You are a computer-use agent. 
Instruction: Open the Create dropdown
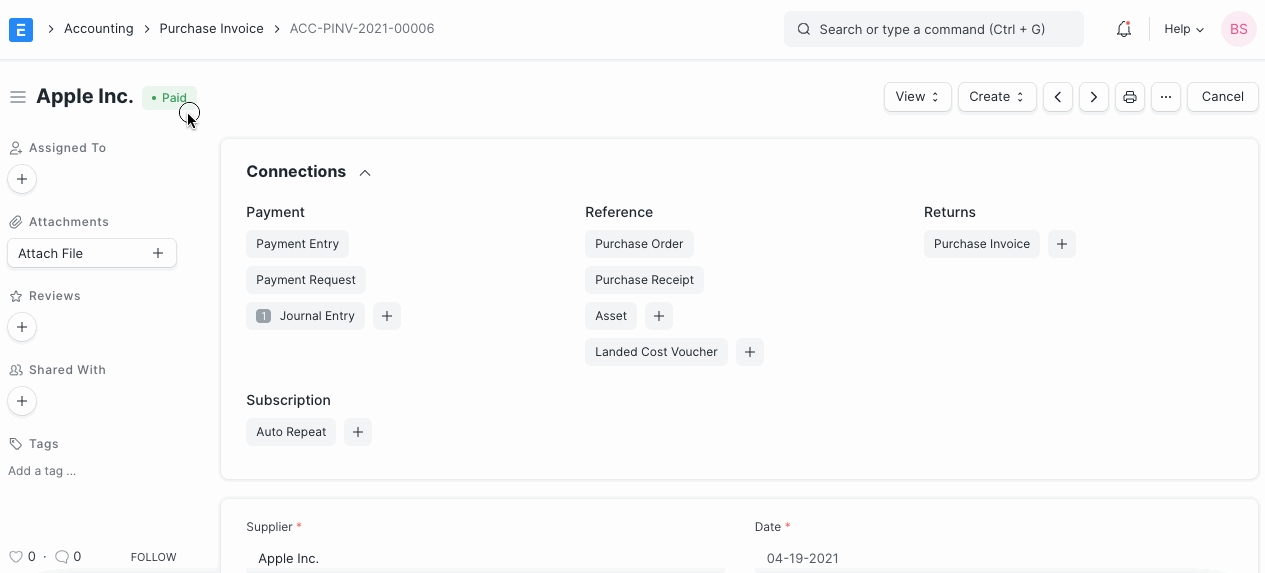tap(996, 97)
